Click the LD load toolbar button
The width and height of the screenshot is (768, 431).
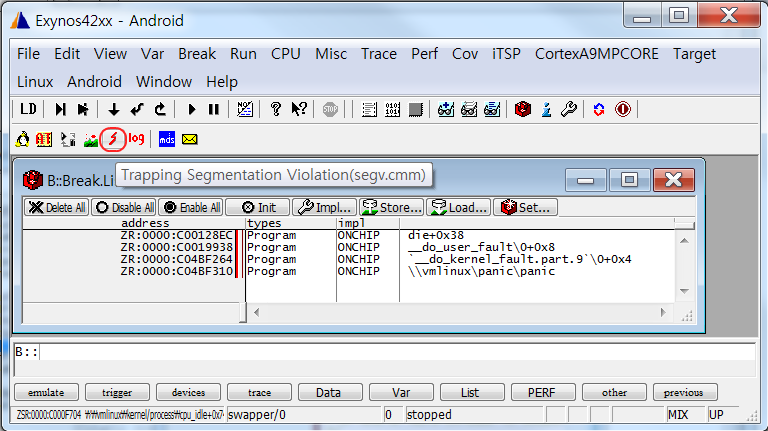tap(28, 109)
